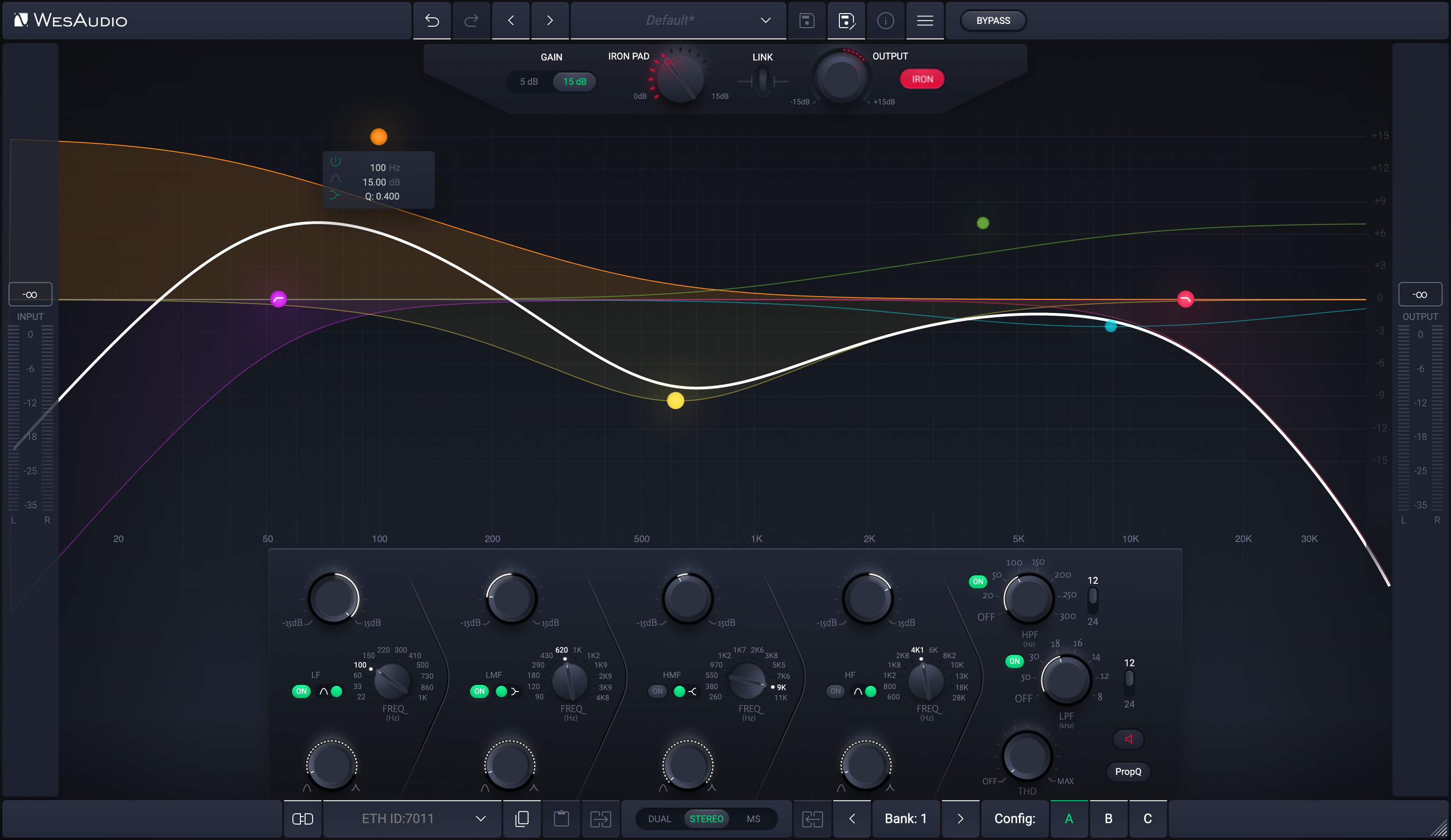Click the redo arrow icon
This screenshot has height=840, width=1451.
pyautogui.click(x=471, y=21)
